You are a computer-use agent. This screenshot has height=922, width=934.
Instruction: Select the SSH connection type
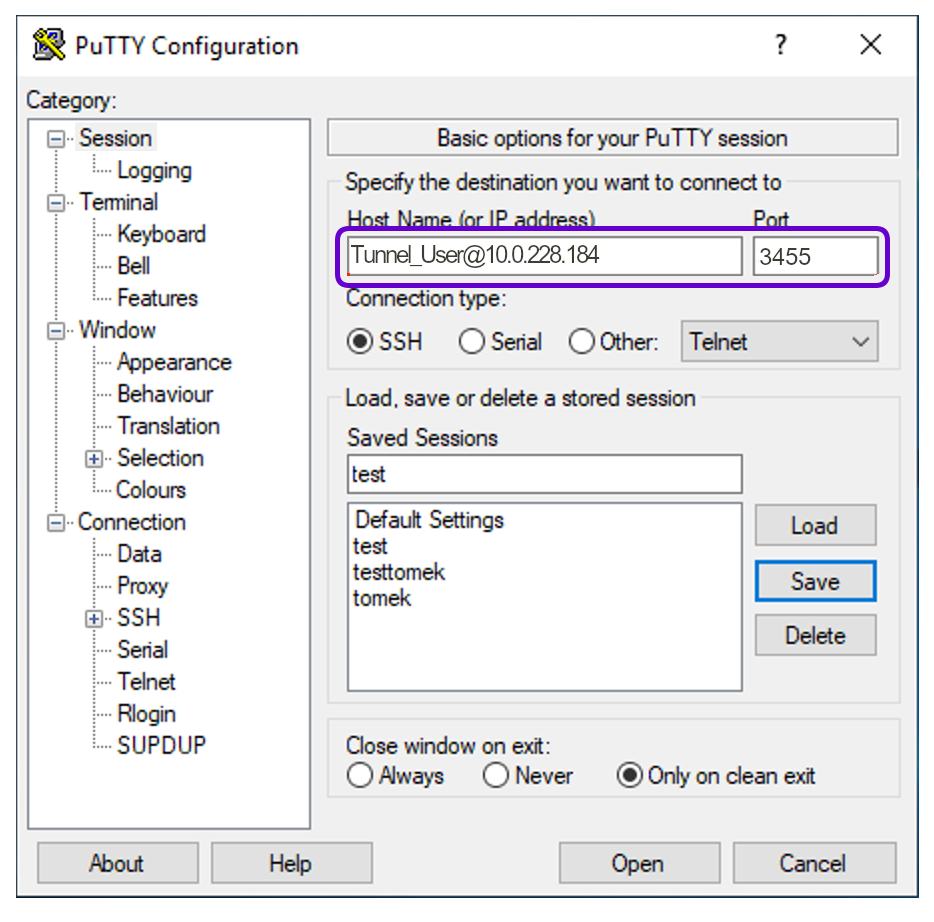click(x=360, y=342)
